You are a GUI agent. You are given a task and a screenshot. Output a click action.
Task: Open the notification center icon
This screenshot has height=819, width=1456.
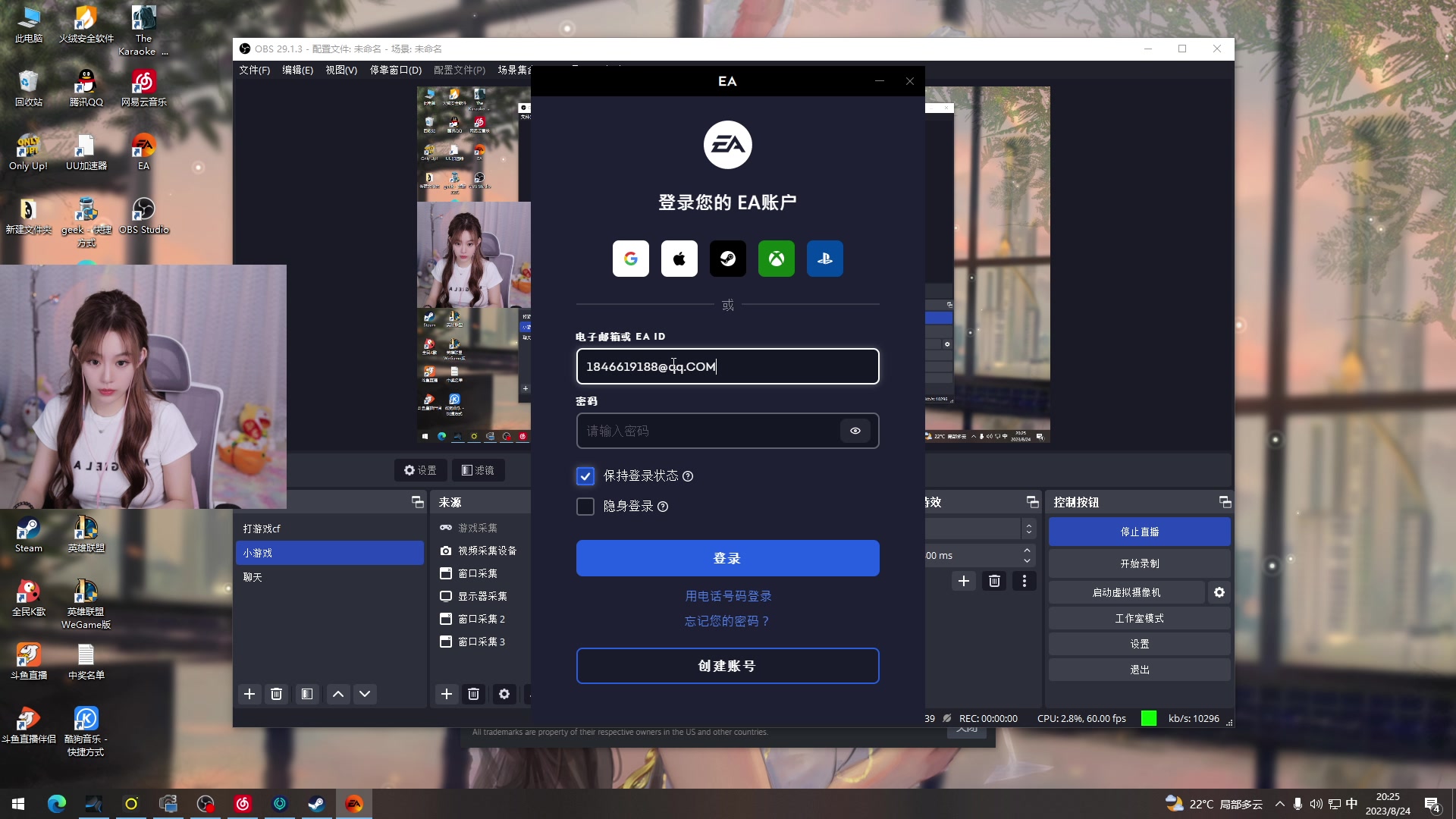tap(1432, 804)
